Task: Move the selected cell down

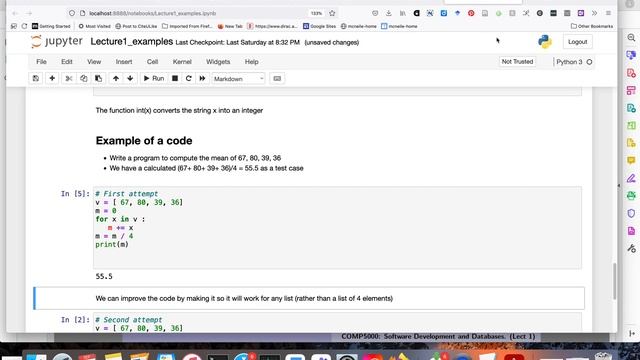Action: click(x=130, y=78)
